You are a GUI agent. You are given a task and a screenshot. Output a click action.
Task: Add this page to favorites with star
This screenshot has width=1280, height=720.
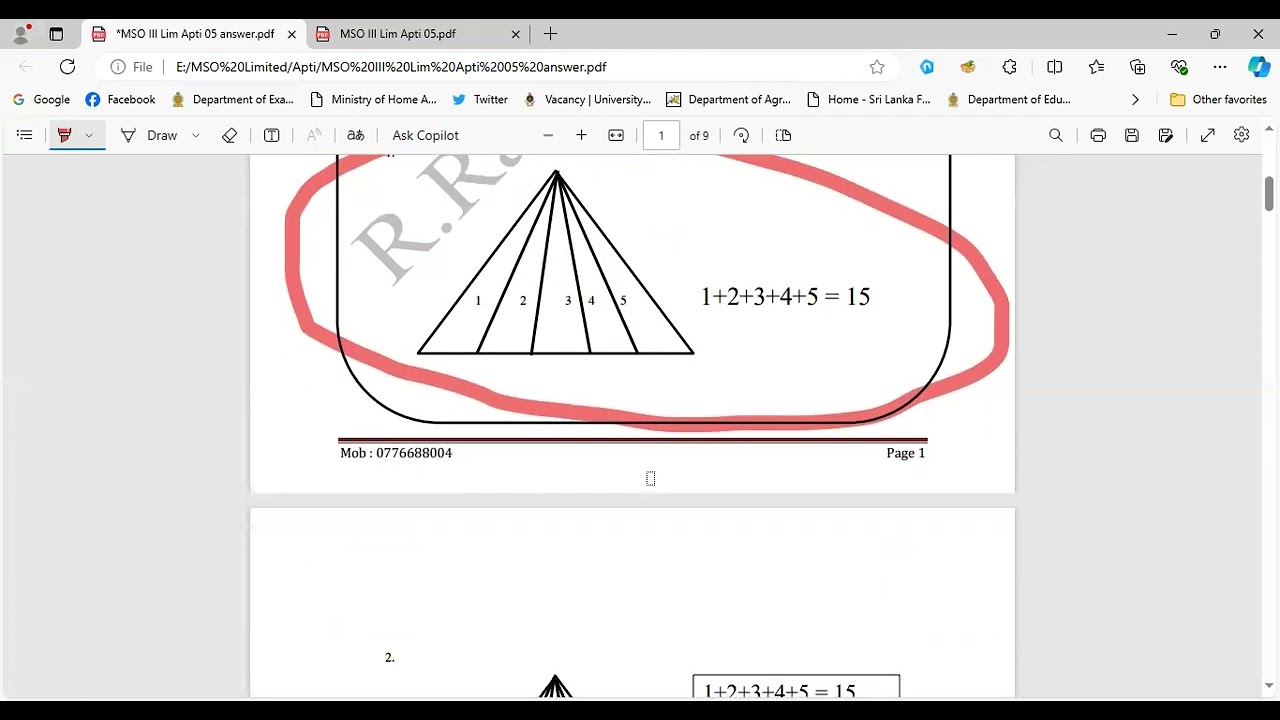click(877, 67)
